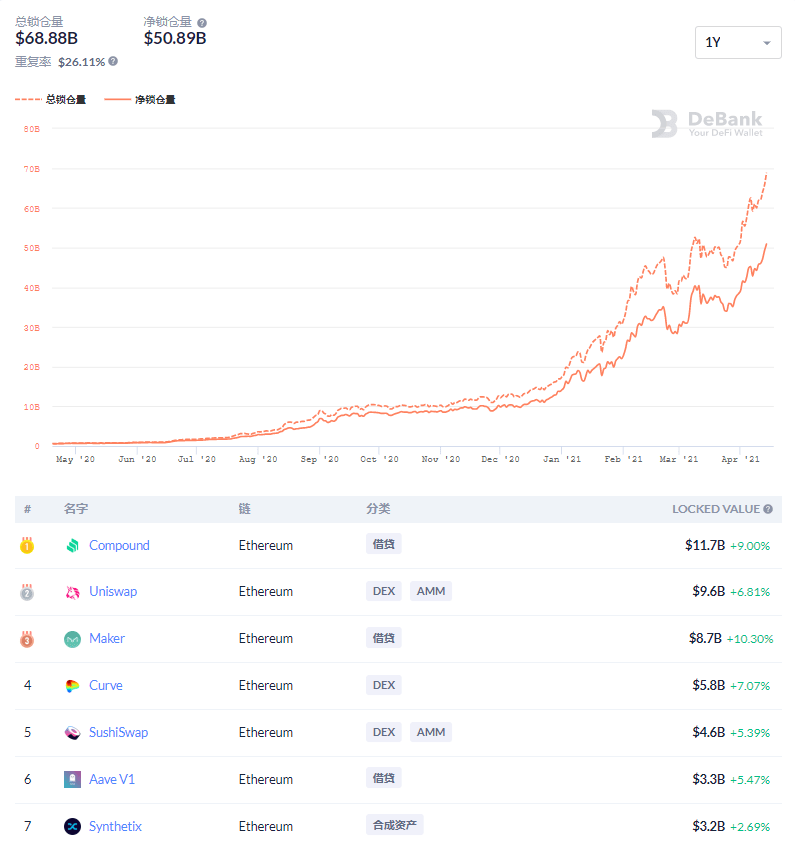
Task: Open the Maker project link
Action: click(107, 639)
